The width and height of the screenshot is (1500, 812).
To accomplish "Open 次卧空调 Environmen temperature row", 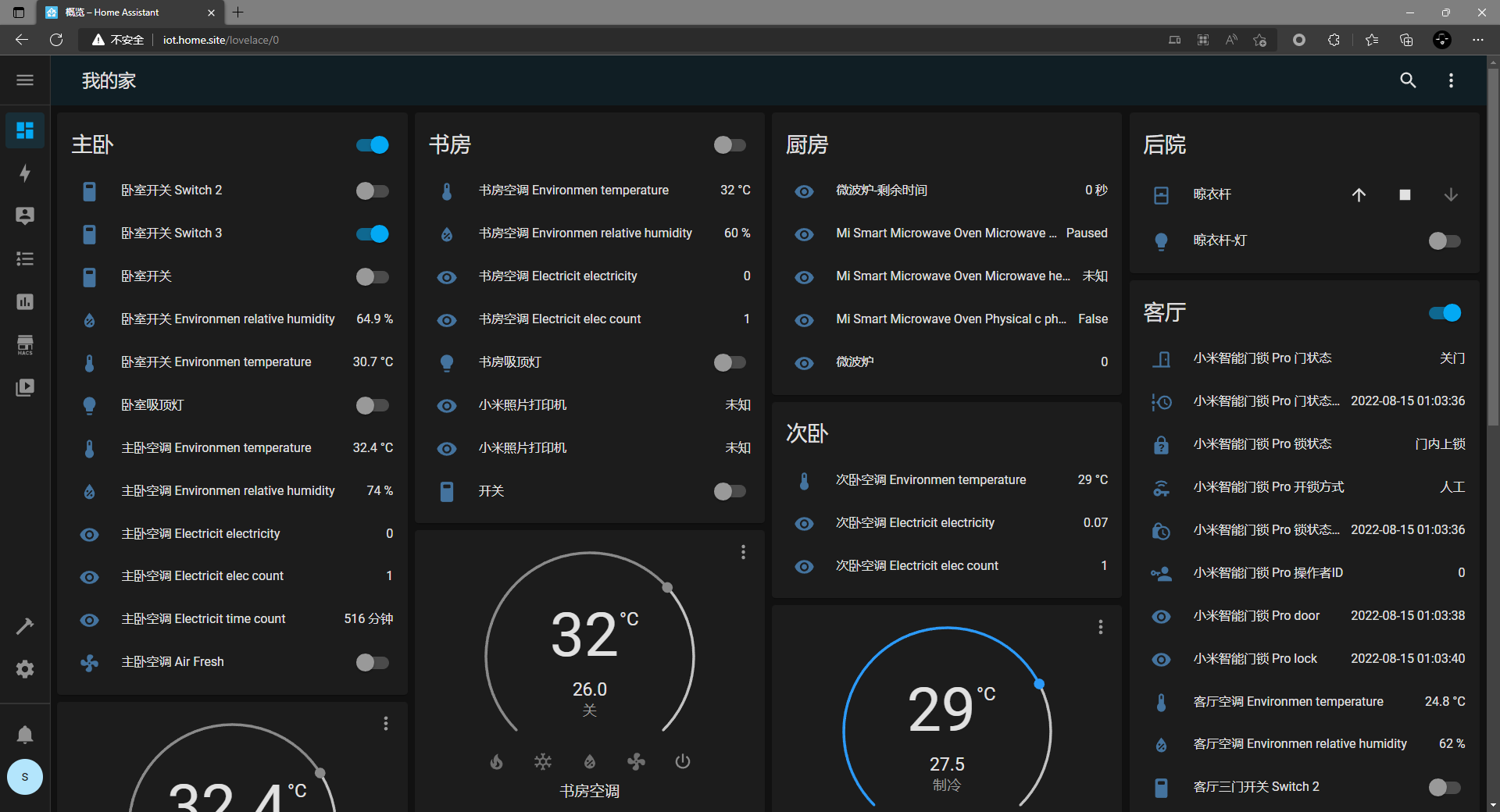I will coord(948,480).
